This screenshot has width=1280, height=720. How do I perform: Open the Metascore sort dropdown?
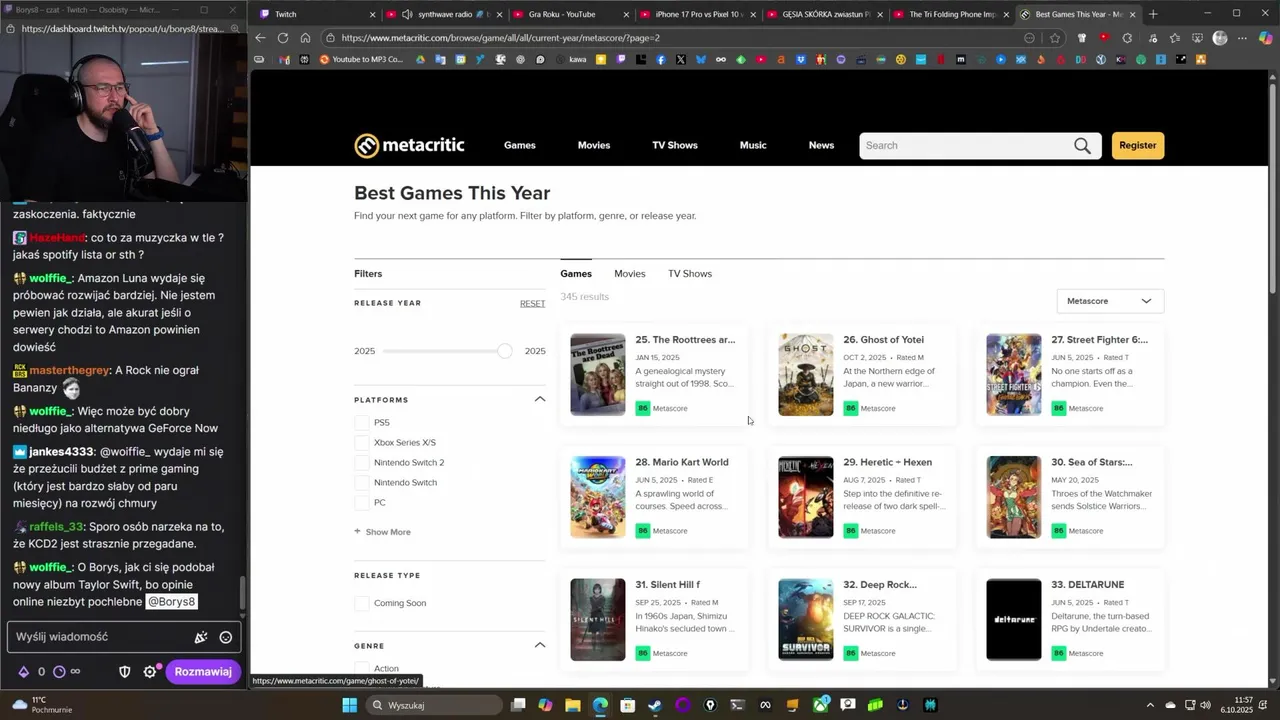[x=1110, y=301]
